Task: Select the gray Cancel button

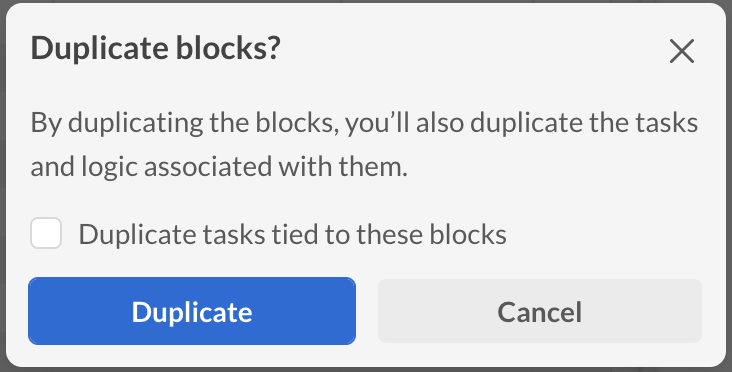Action: (x=540, y=311)
